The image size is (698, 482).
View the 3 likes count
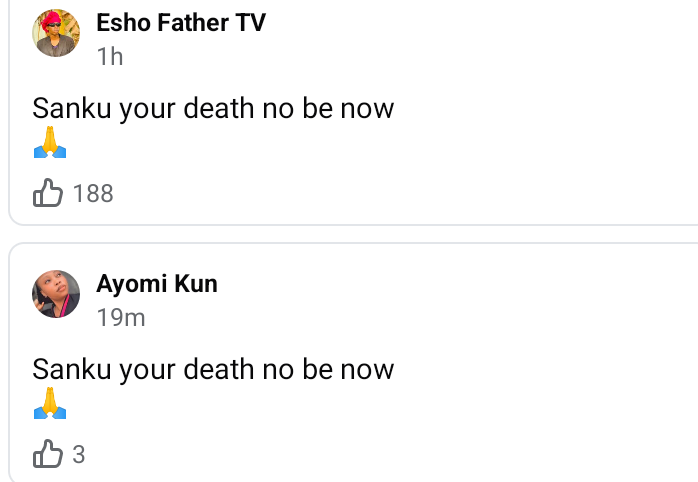(x=79, y=455)
